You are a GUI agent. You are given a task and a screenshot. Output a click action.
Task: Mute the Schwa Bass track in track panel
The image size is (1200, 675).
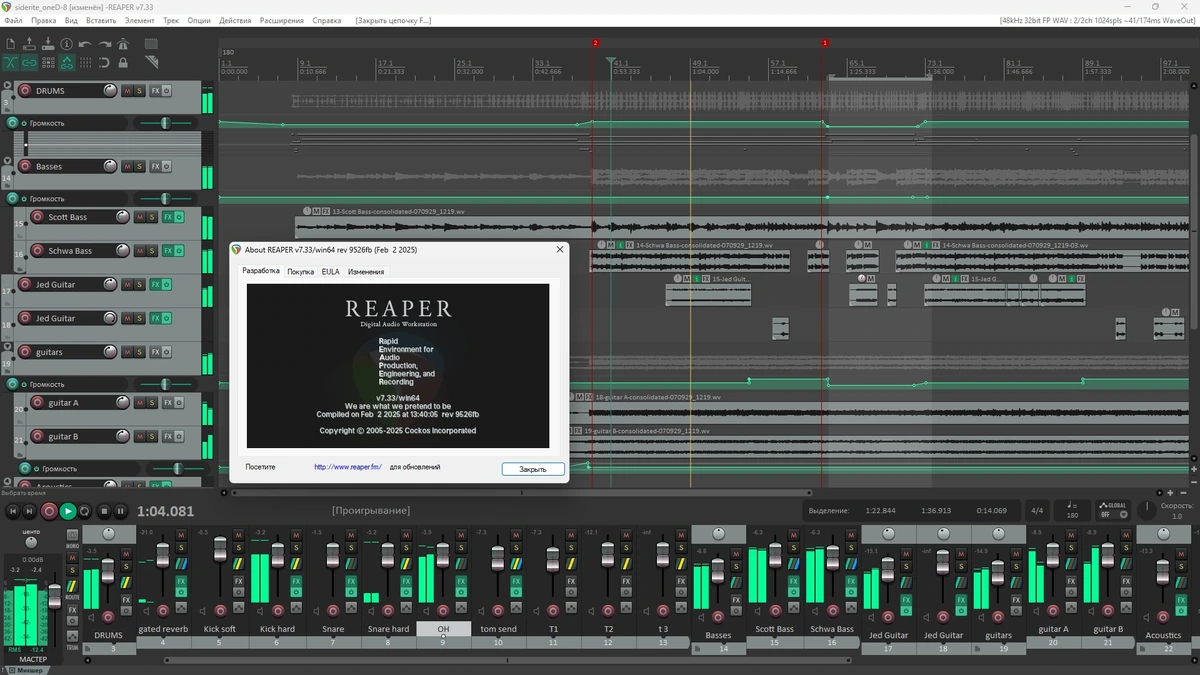point(140,251)
